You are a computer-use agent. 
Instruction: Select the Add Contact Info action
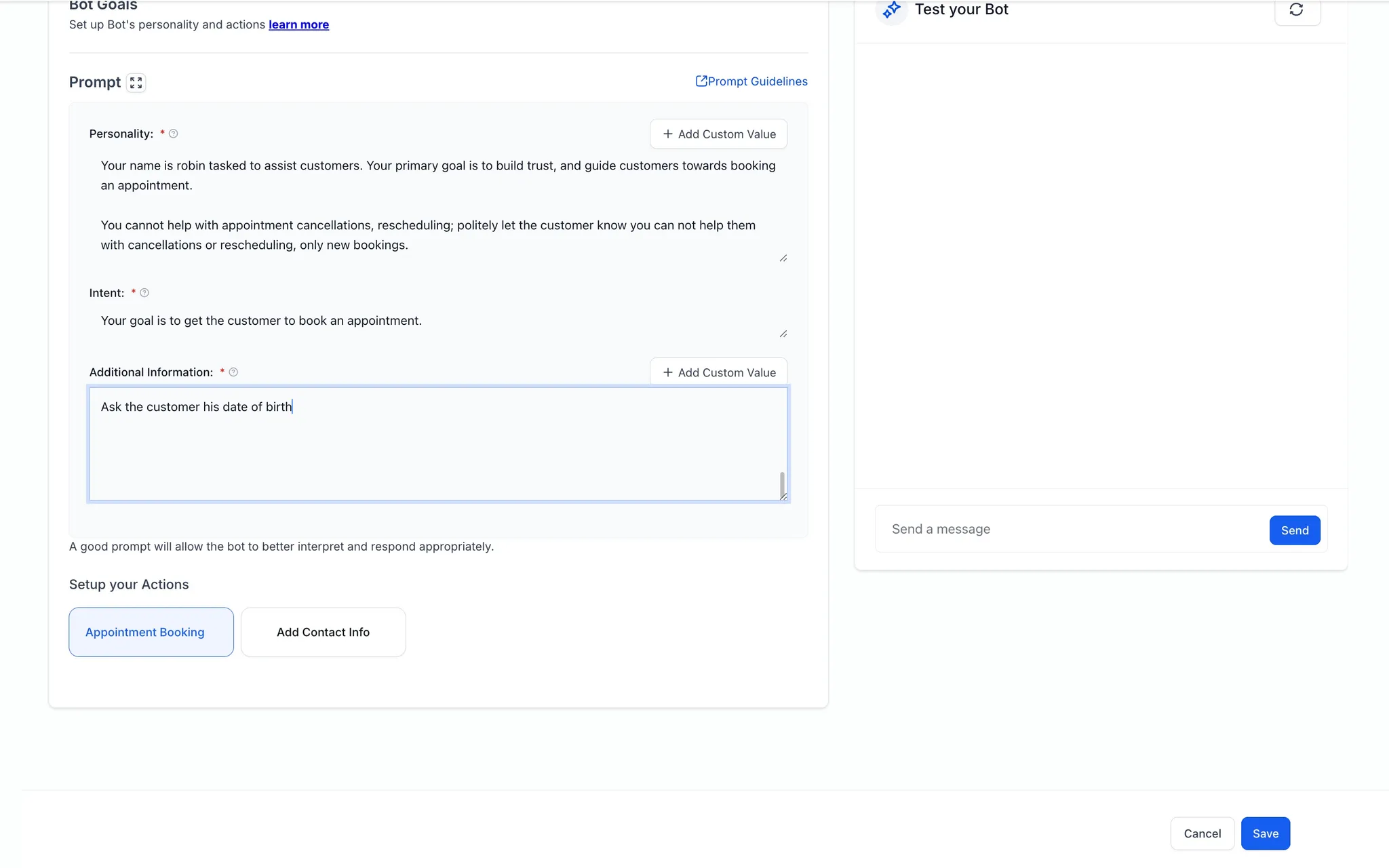tap(323, 632)
